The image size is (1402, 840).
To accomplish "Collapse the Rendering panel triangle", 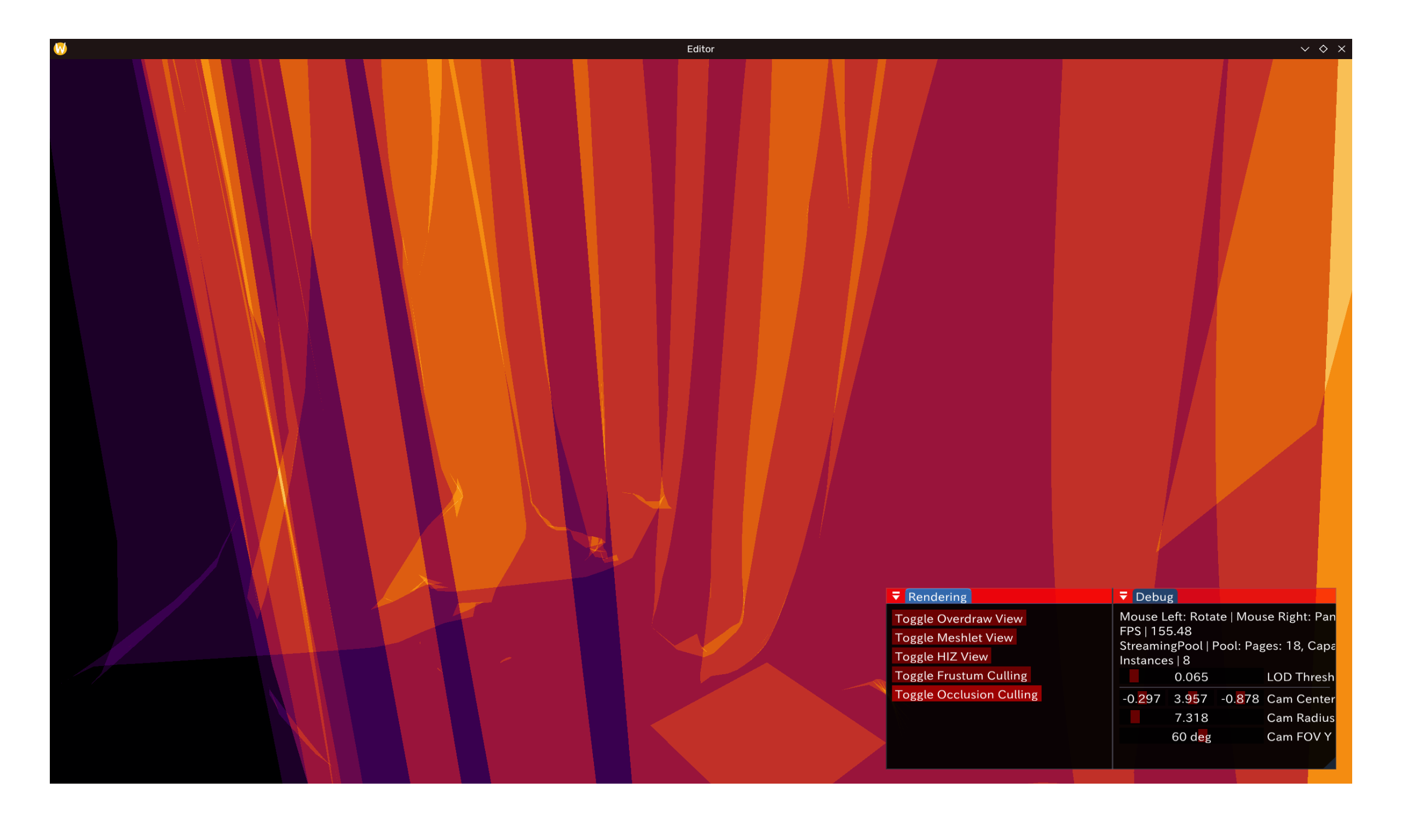I will point(896,596).
